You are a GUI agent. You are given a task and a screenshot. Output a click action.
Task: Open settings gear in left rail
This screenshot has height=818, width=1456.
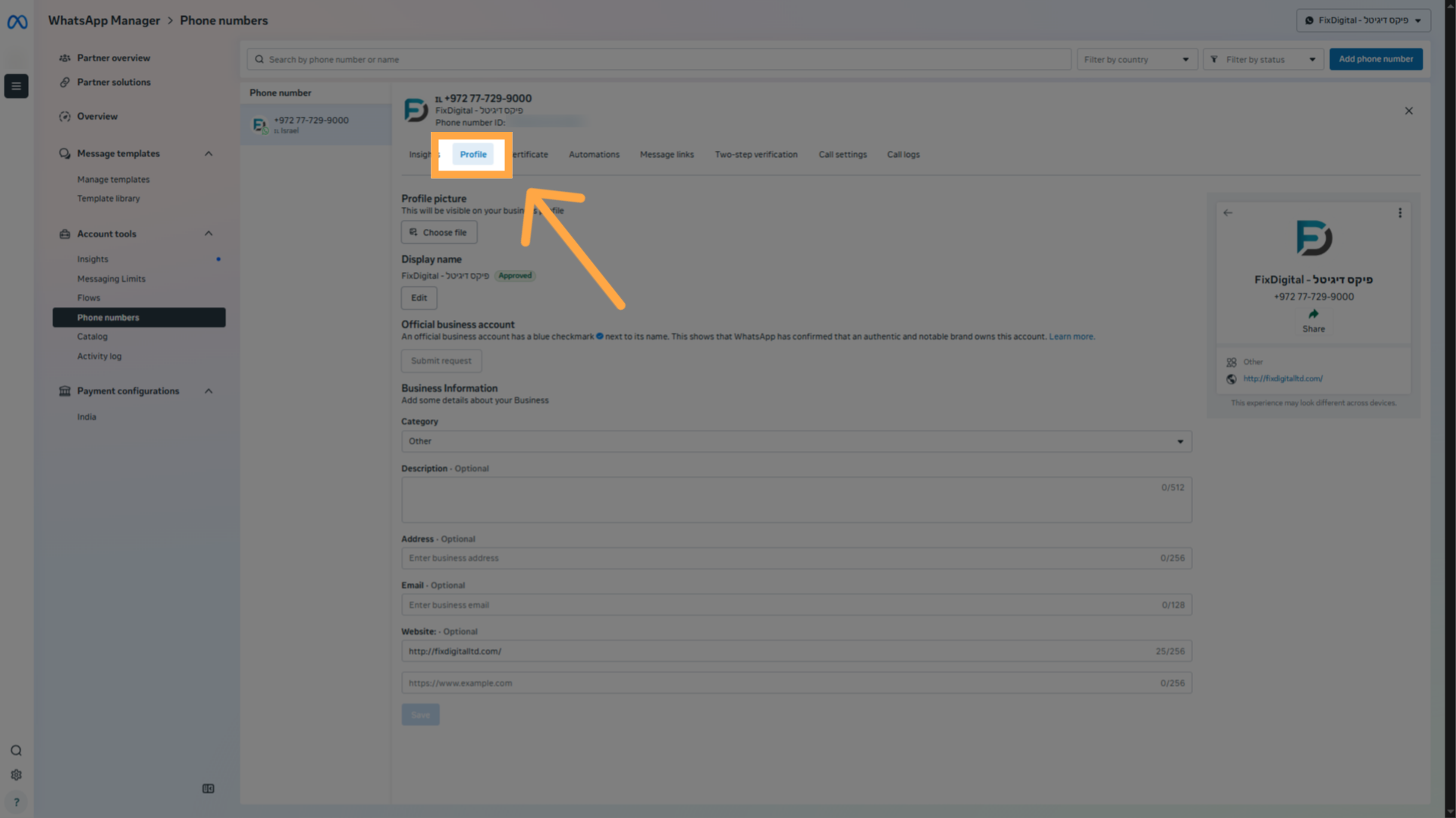pyautogui.click(x=16, y=775)
